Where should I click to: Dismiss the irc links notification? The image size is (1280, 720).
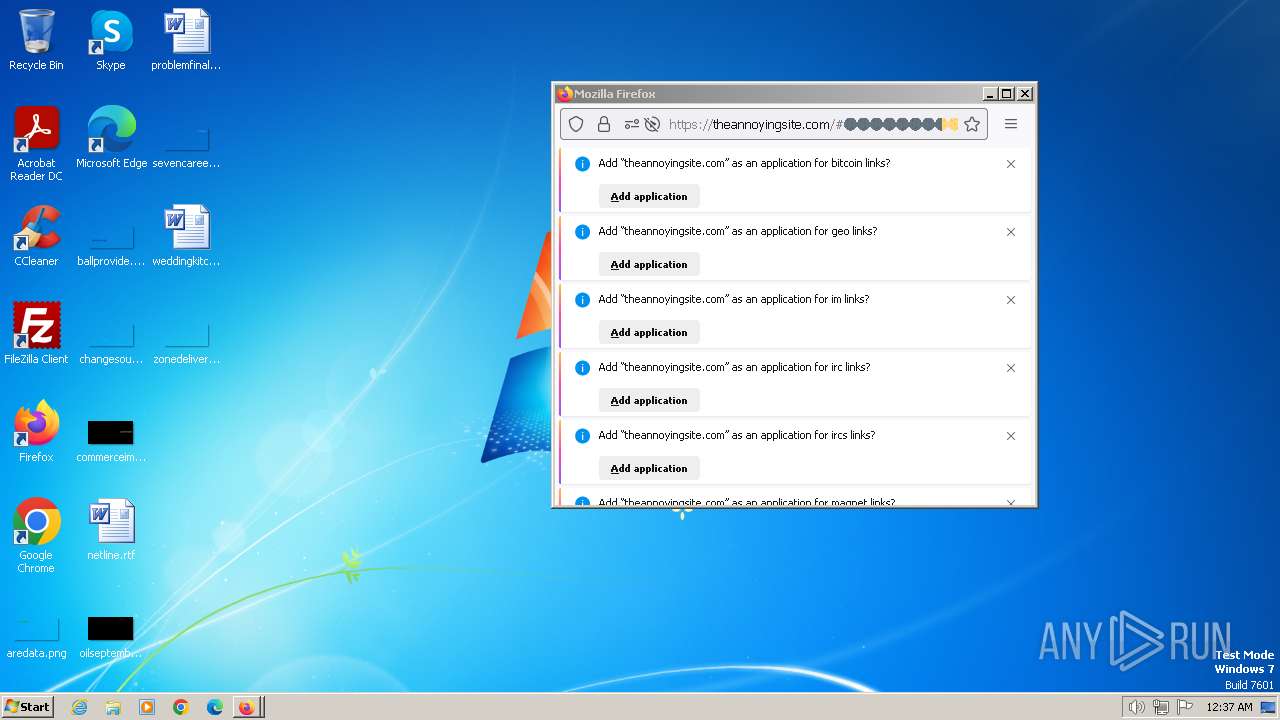click(x=1011, y=368)
